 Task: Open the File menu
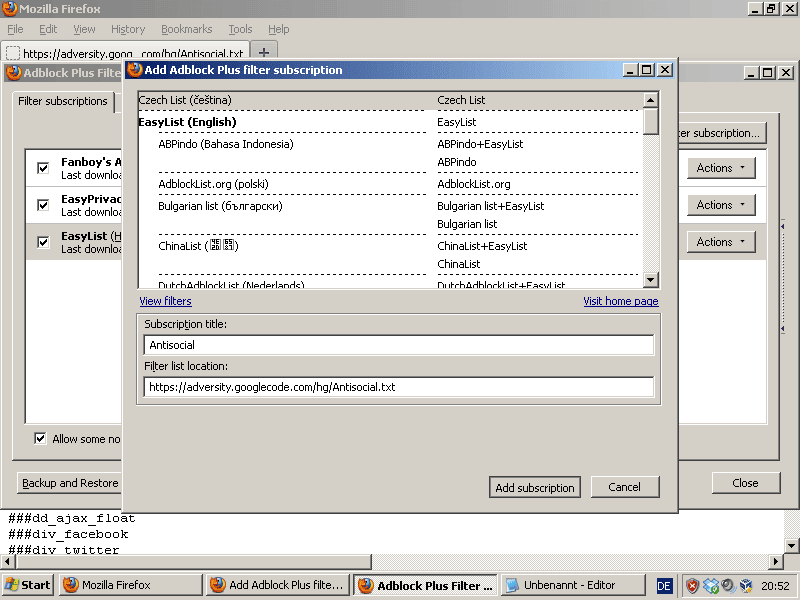15,29
